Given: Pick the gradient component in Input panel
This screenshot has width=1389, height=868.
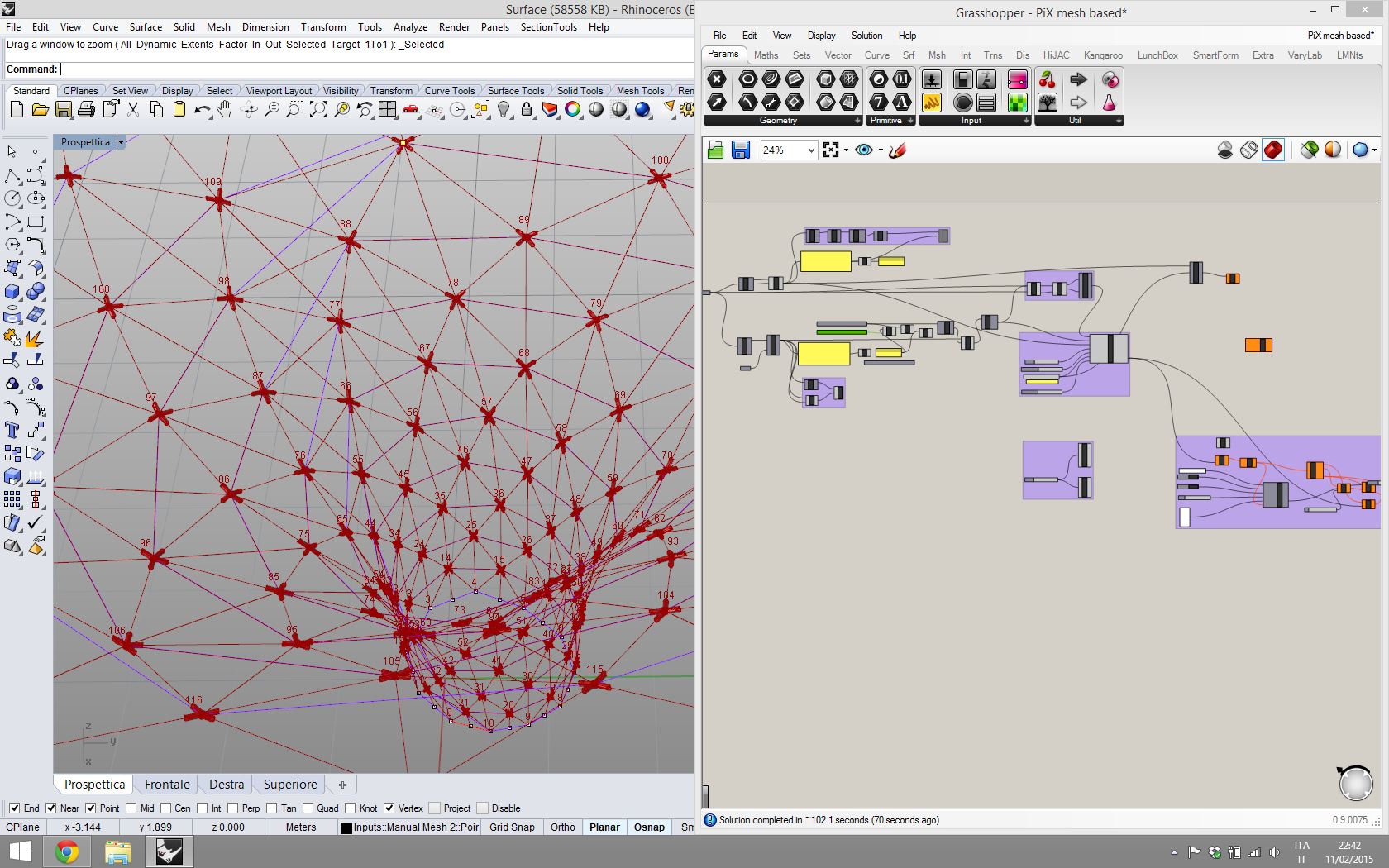Looking at the screenshot, I should [x=1017, y=80].
